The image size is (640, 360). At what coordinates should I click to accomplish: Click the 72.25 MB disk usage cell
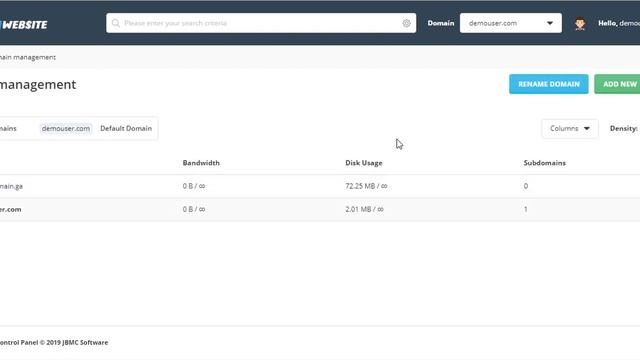(x=366, y=186)
